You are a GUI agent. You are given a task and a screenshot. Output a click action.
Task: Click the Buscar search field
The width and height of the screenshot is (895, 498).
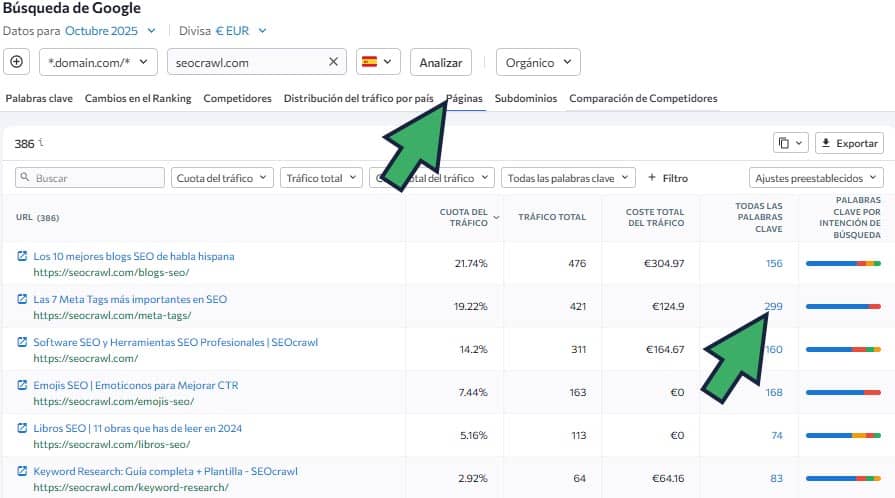tap(90, 178)
